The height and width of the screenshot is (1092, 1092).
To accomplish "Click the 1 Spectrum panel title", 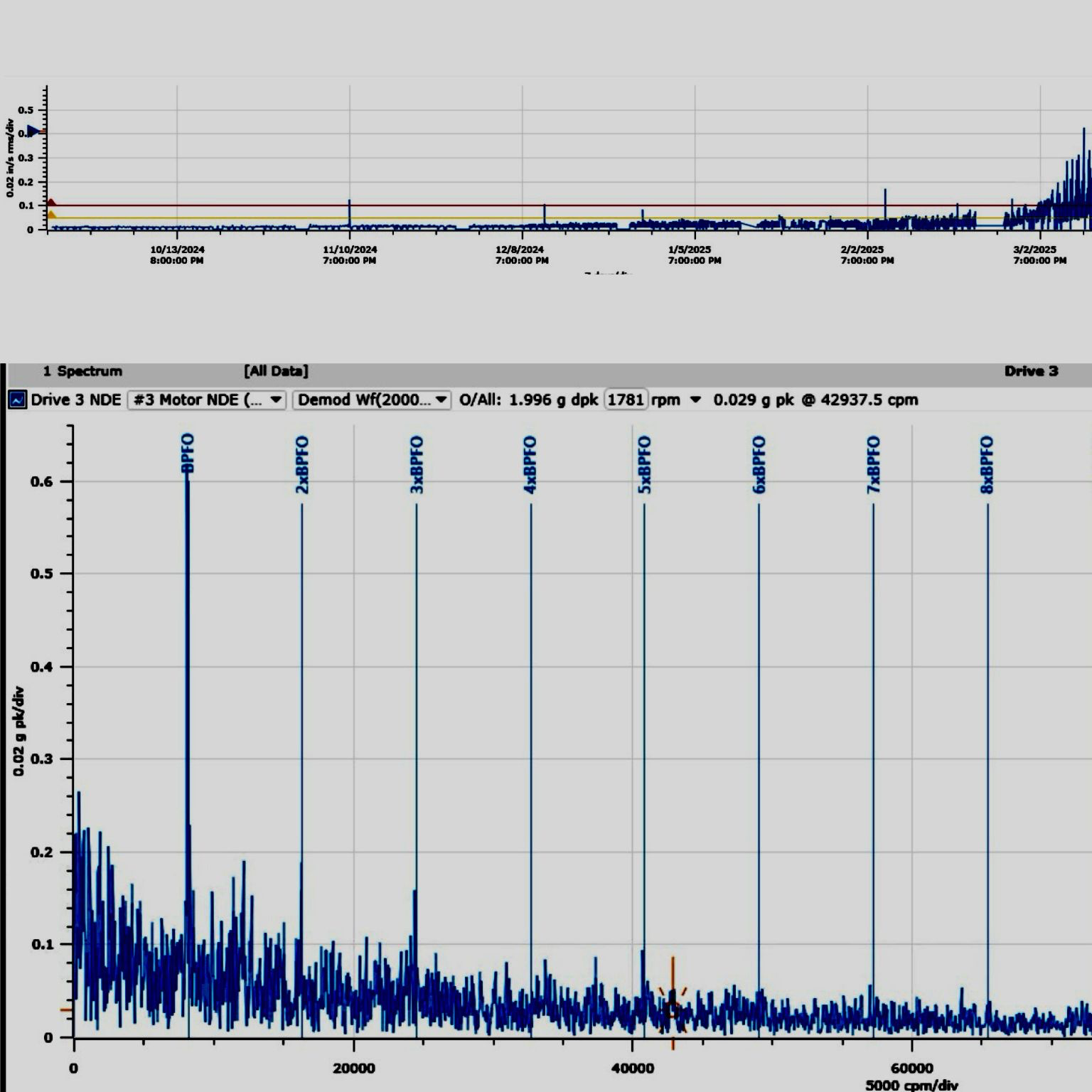I will coord(82,371).
